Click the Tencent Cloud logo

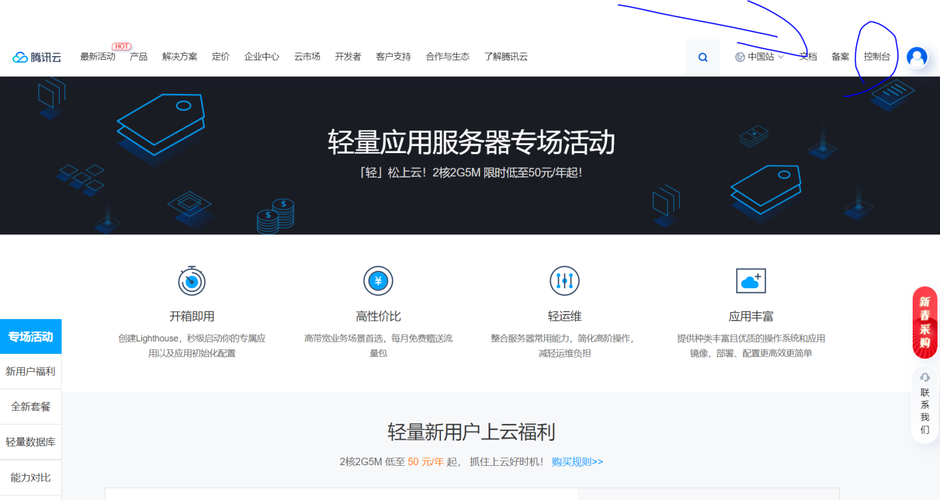pyautogui.click(x=37, y=57)
